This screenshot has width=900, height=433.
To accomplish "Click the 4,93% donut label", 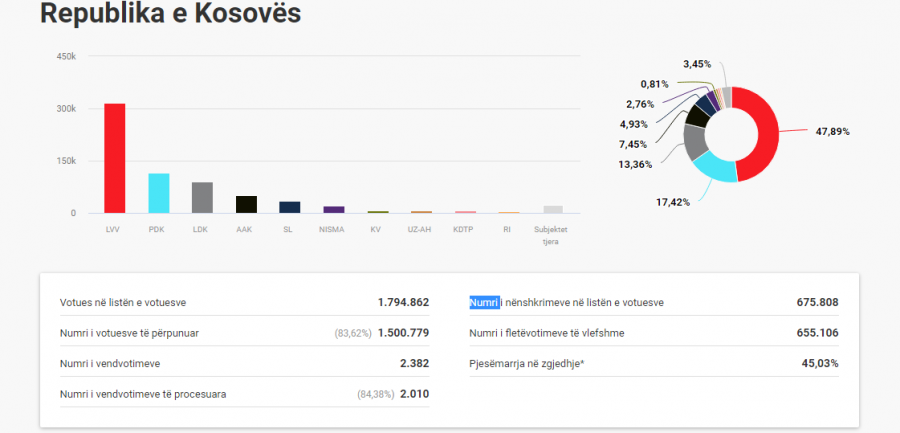I will [634, 124].
